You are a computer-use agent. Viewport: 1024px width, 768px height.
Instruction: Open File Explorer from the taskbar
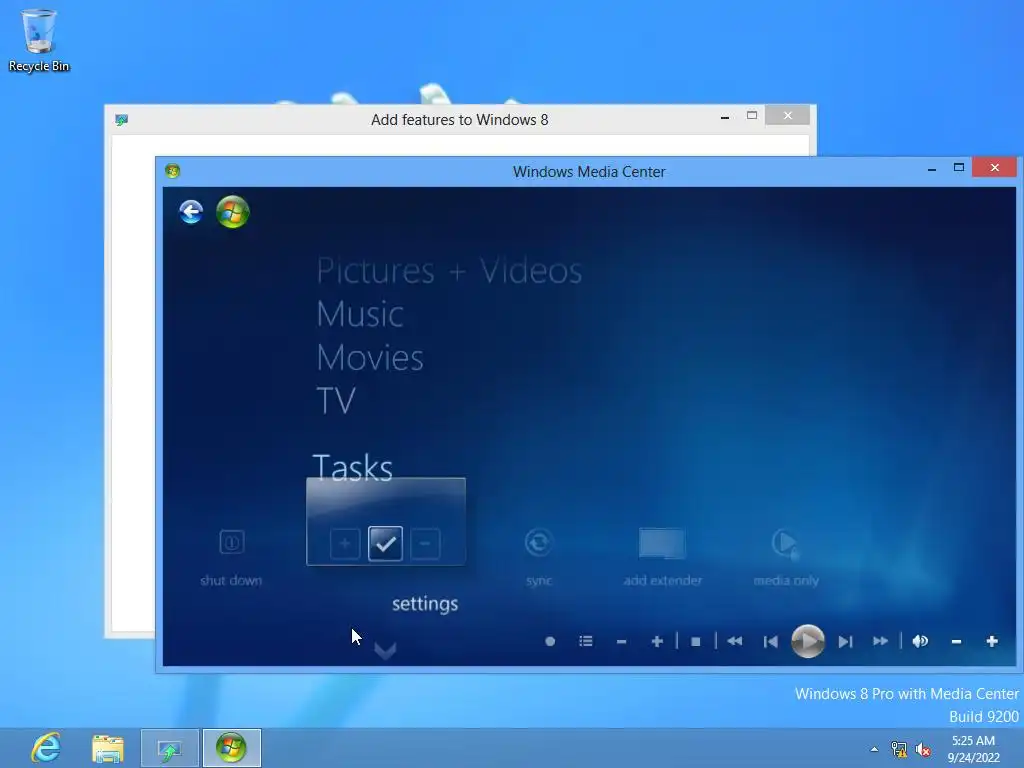click(108, 748)
